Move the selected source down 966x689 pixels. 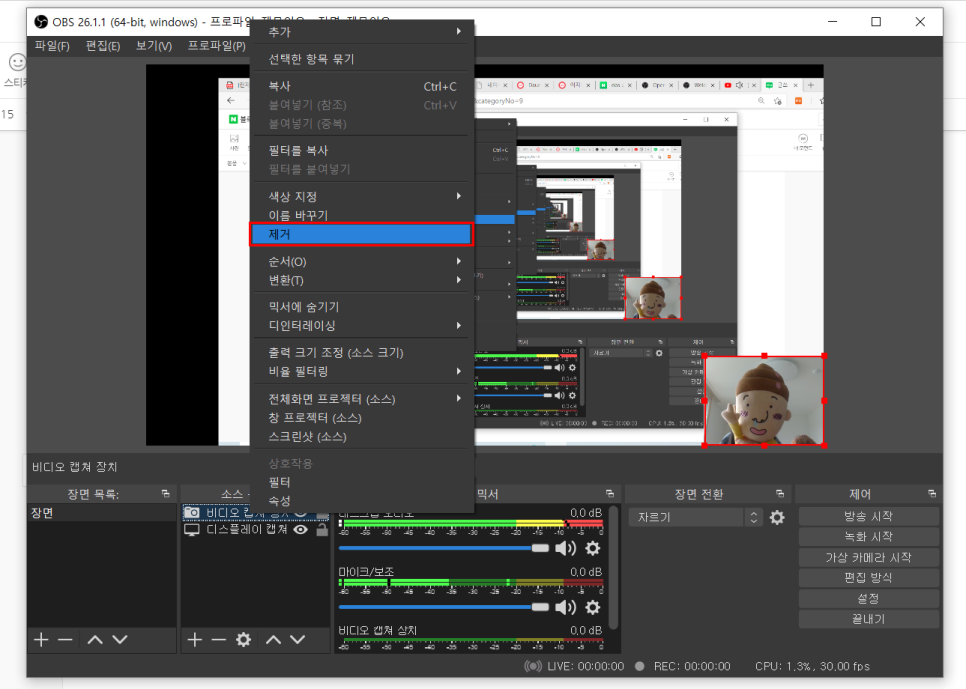pos(298,640)
